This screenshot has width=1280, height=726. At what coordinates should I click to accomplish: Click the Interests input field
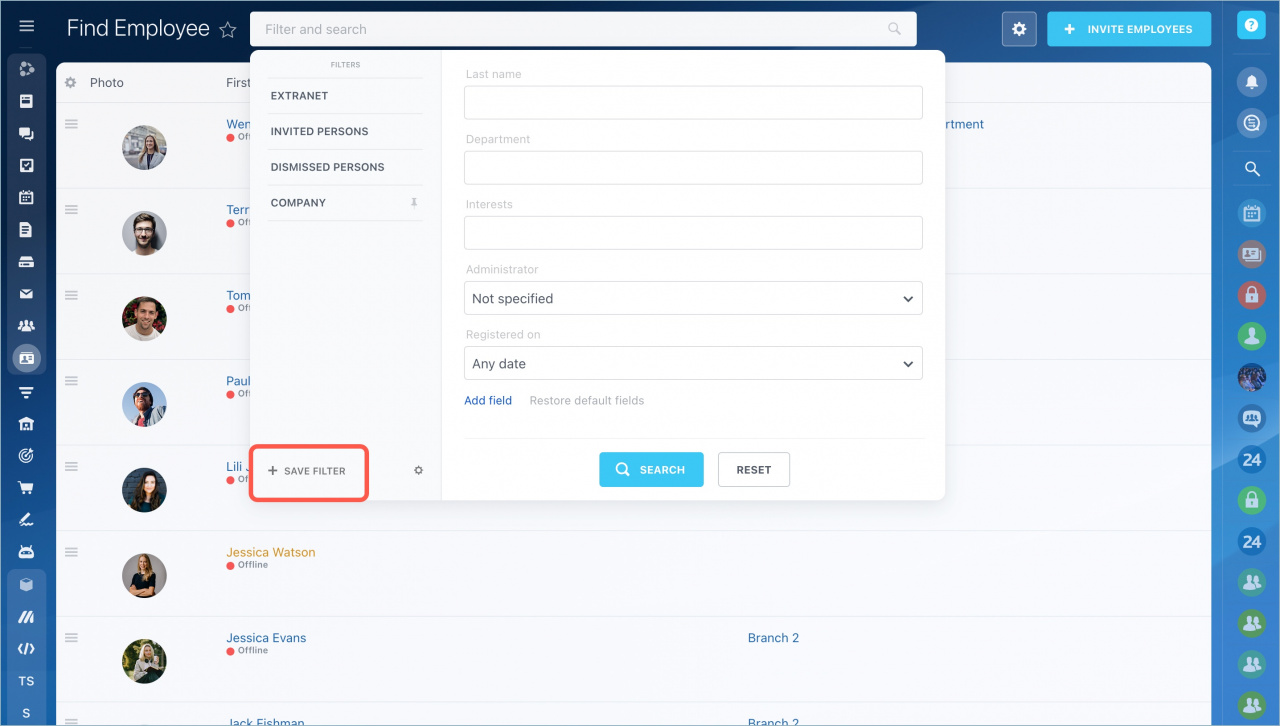pyautogui.click(x=693, y=233)
